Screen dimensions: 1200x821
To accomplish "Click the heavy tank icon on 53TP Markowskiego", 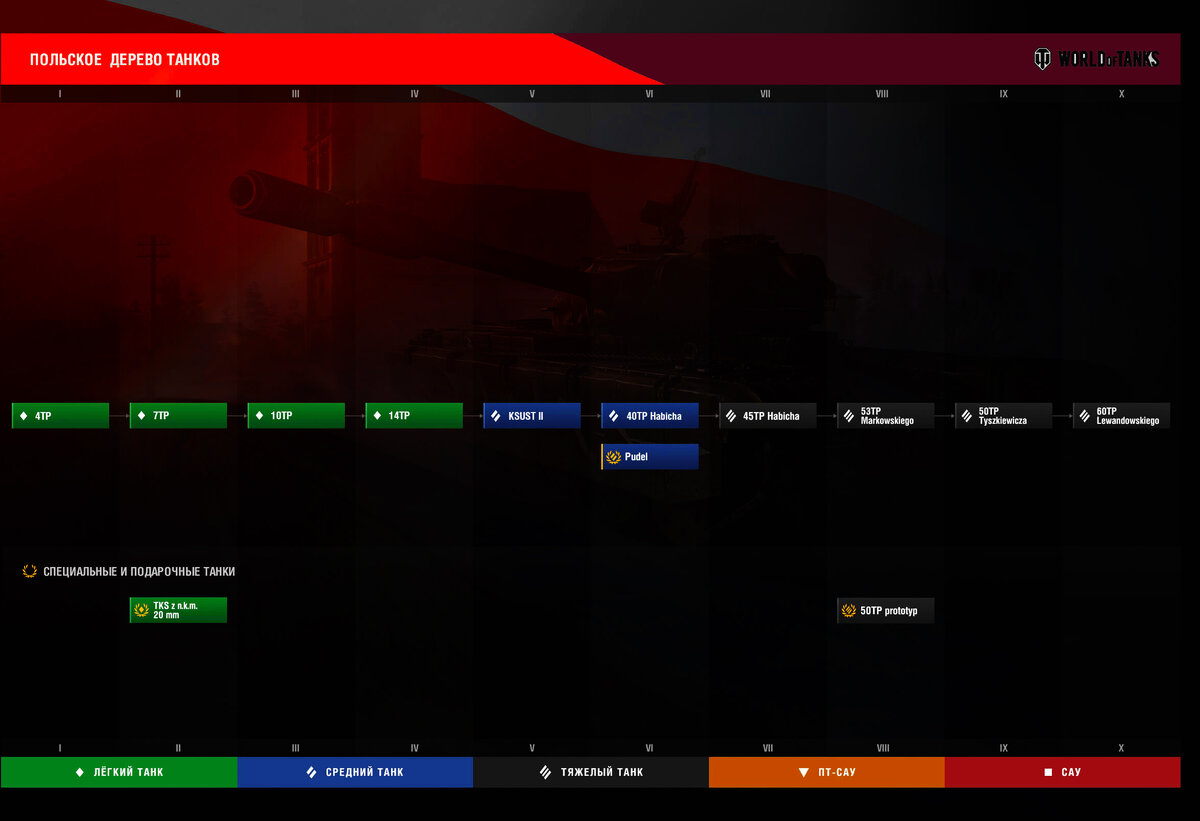I will tap(850, 416).
